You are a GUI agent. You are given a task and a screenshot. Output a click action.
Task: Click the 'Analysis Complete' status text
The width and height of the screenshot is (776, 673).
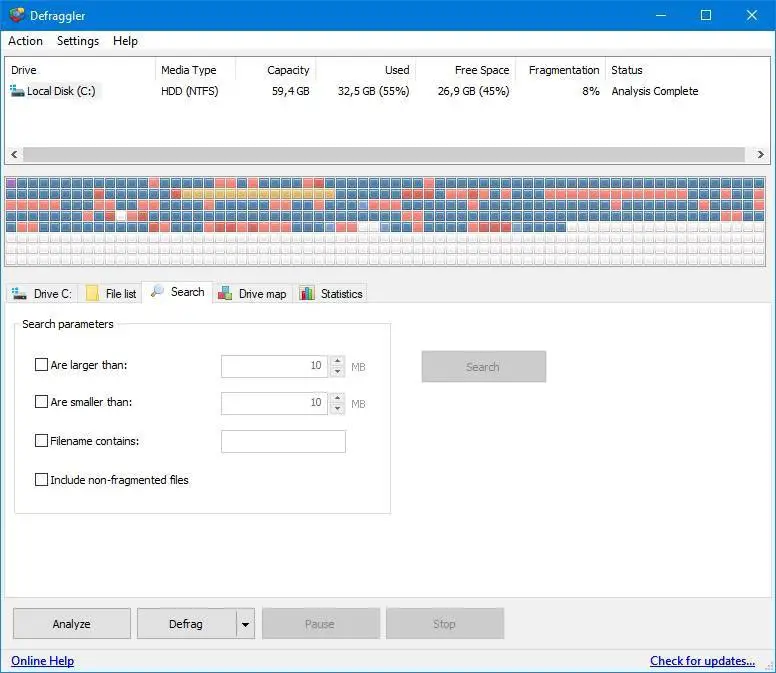[655, 91]
